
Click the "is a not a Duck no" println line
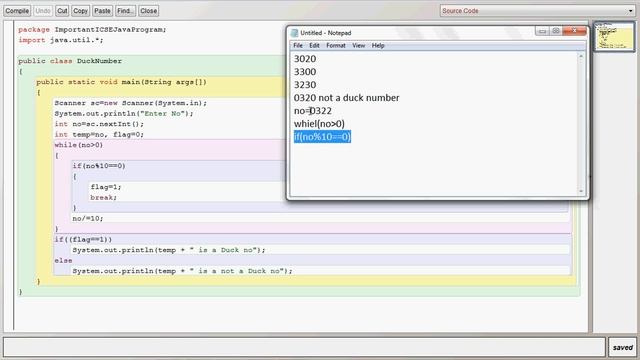coord(182,271)
